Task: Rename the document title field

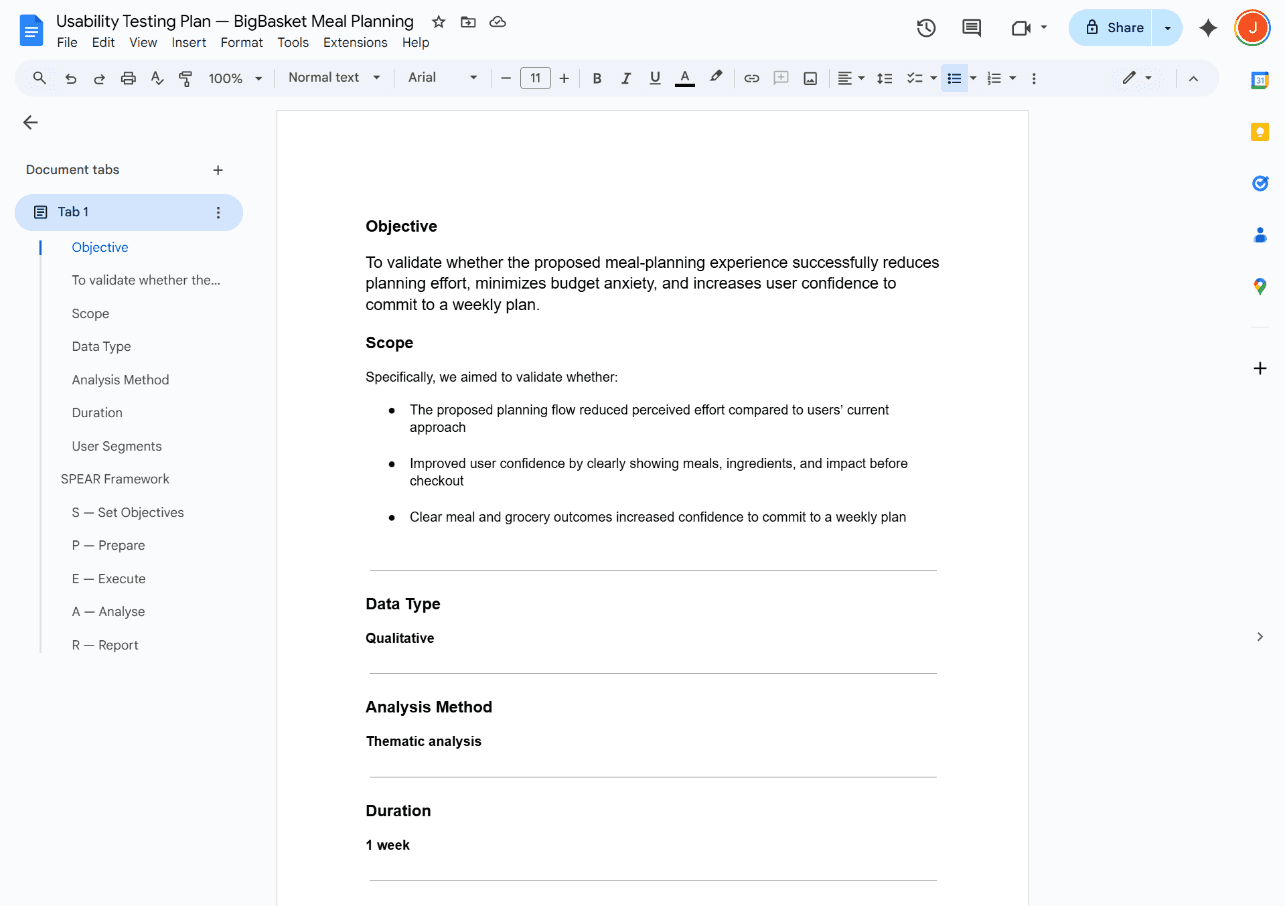Action: (x=235, y=21)
